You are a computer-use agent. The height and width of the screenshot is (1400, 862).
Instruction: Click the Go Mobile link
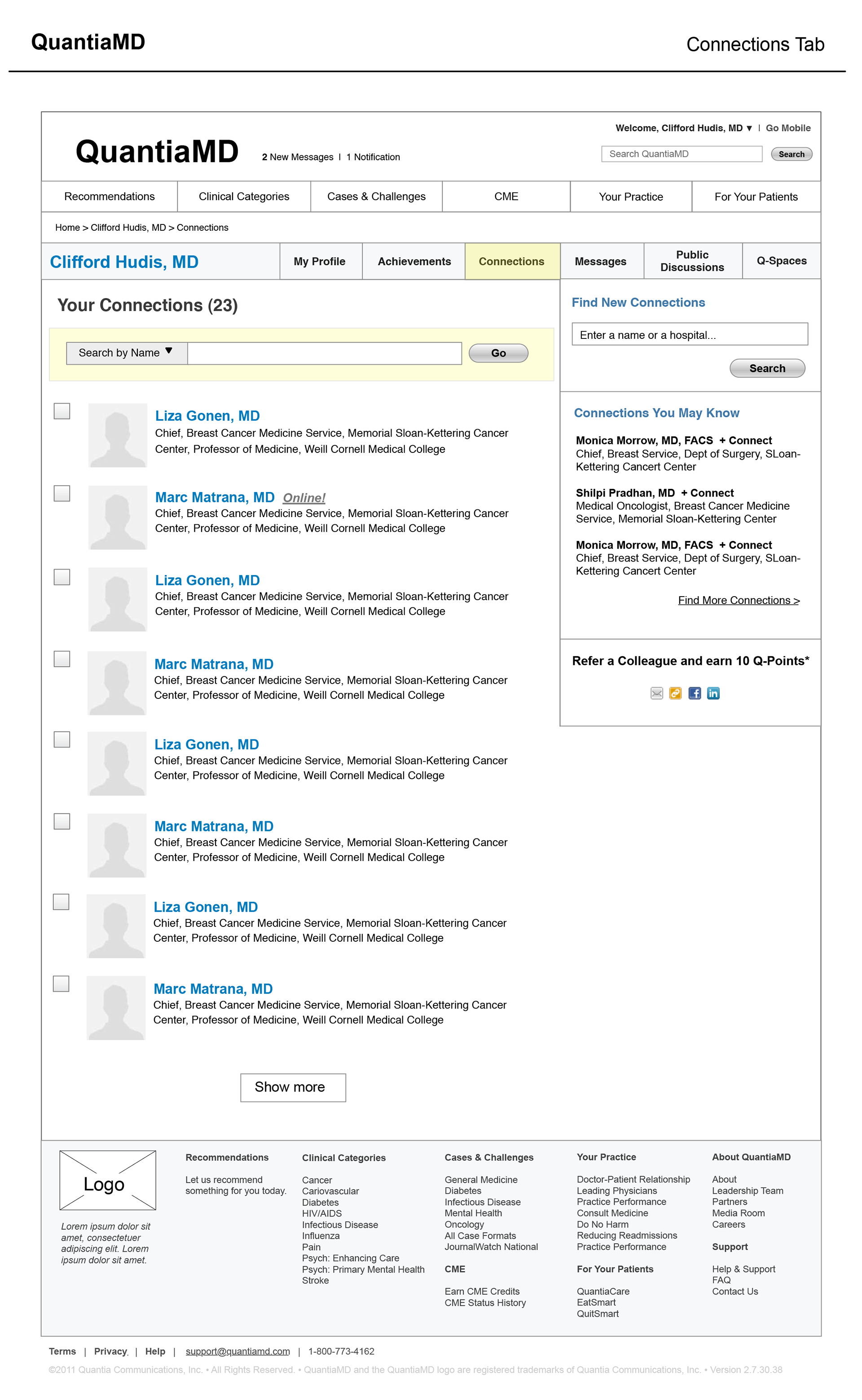click(x=788, y=127)
